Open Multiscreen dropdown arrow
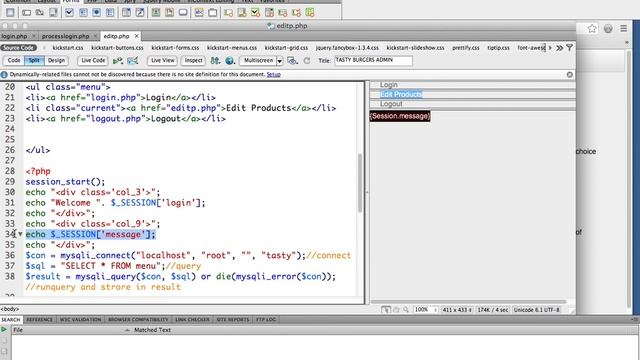This screenshot has height=360, width=640. click(280, 61)
